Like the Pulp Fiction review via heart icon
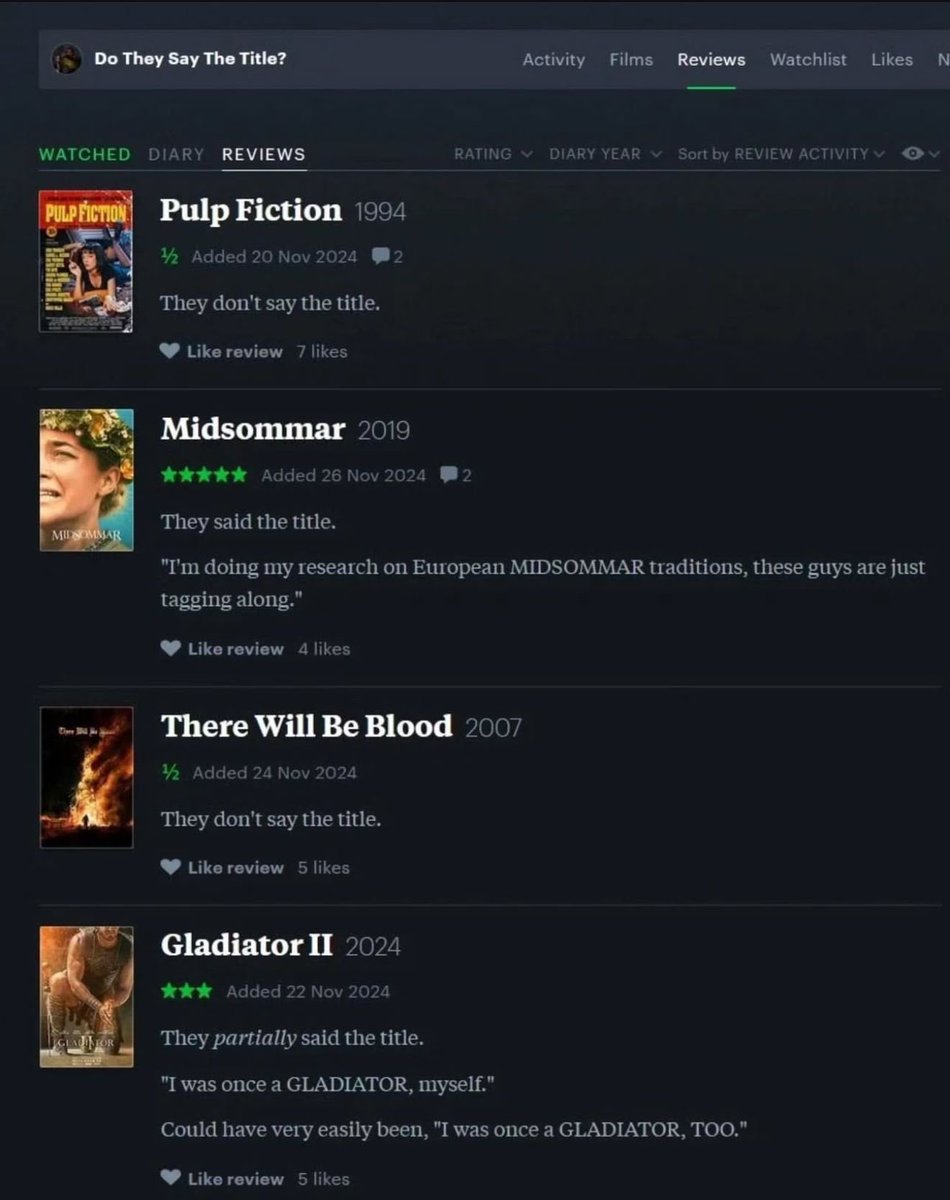 [170, 351]
